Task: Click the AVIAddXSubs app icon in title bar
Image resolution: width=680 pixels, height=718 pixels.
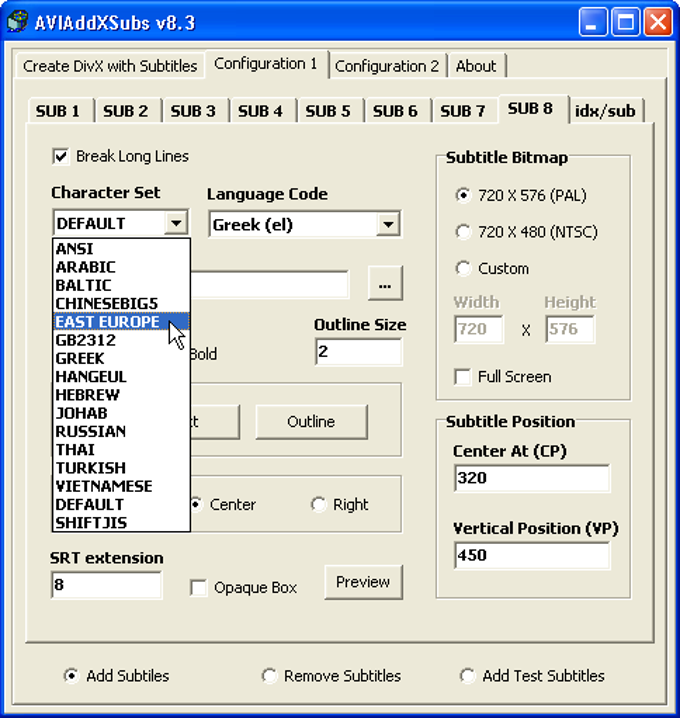Action: click(17, 21)
